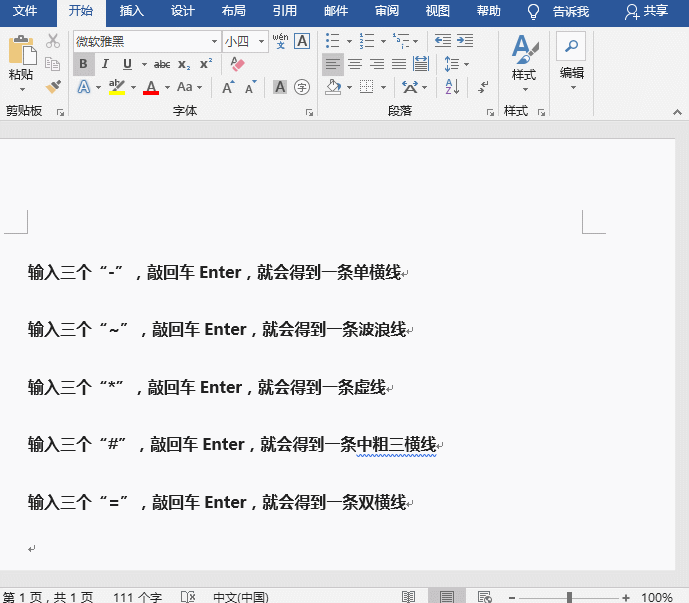The image size is (689, 603).
Task: Clear all formatting with eraser icon
Action: click(x=237, y=64)
